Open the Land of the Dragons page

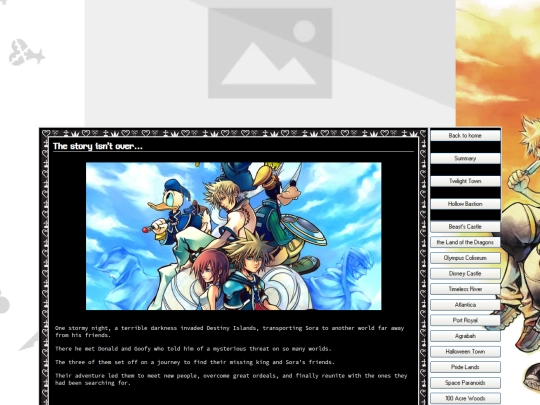point(465,242)
